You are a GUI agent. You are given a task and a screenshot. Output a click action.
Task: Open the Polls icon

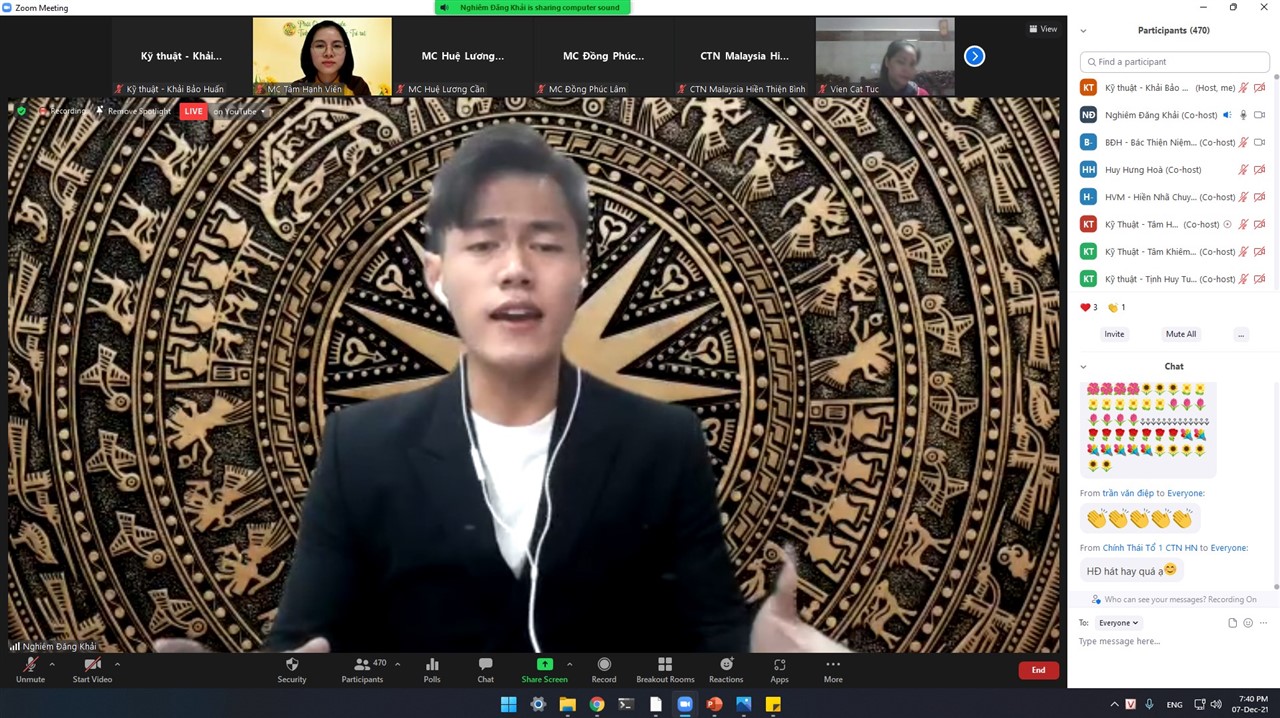(x=432, y=664)
